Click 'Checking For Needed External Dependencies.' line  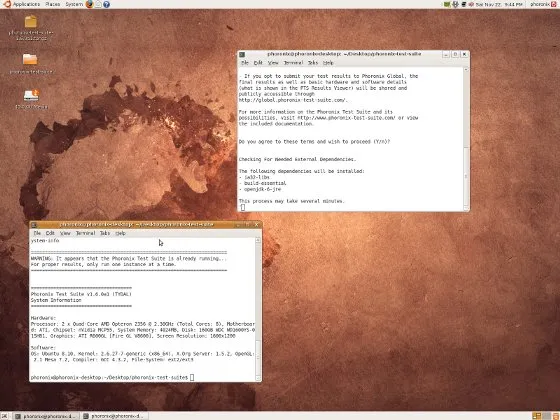pyautogui.click(x=298, y=159)
